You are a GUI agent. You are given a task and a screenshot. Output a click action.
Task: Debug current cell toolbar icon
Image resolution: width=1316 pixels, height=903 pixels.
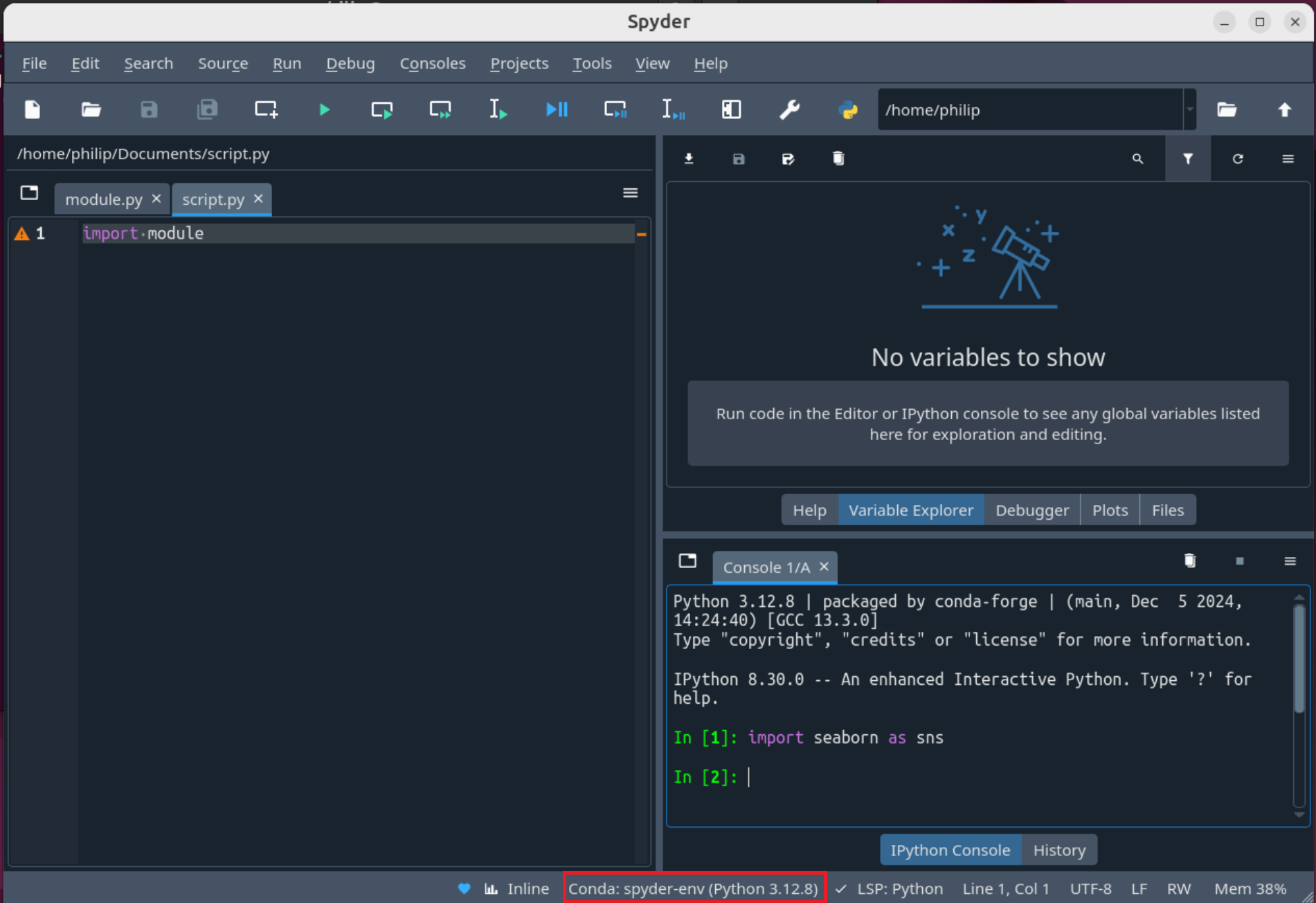click(x=615, y=109)
